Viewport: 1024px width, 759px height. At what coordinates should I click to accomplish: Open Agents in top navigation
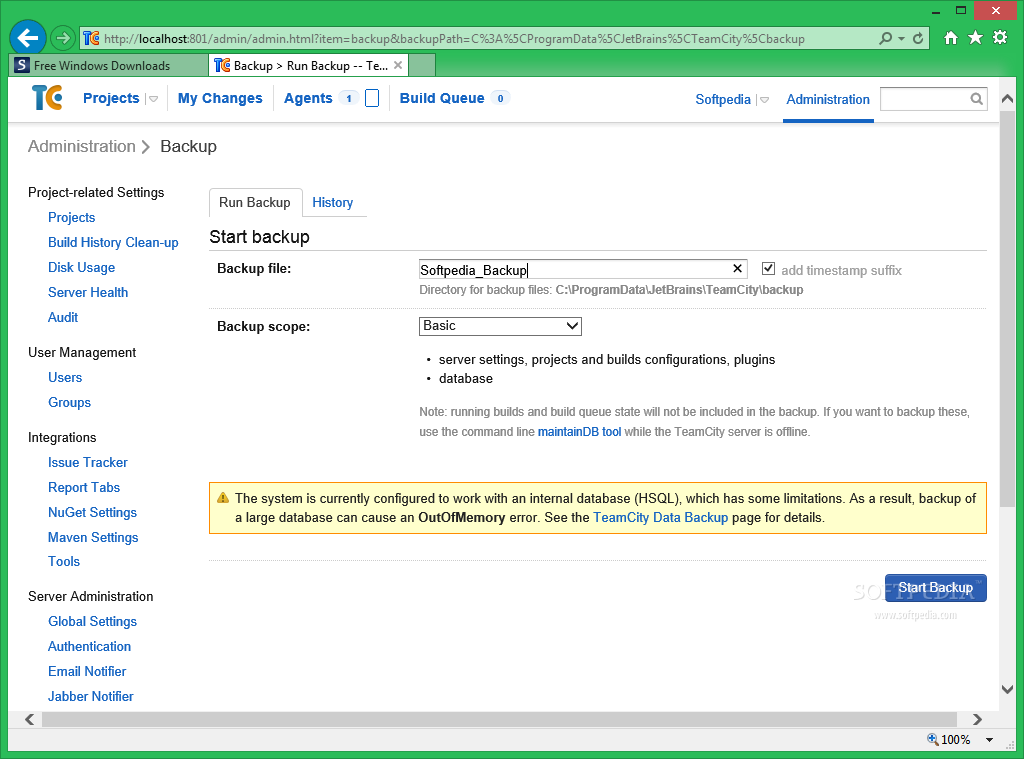308,98
